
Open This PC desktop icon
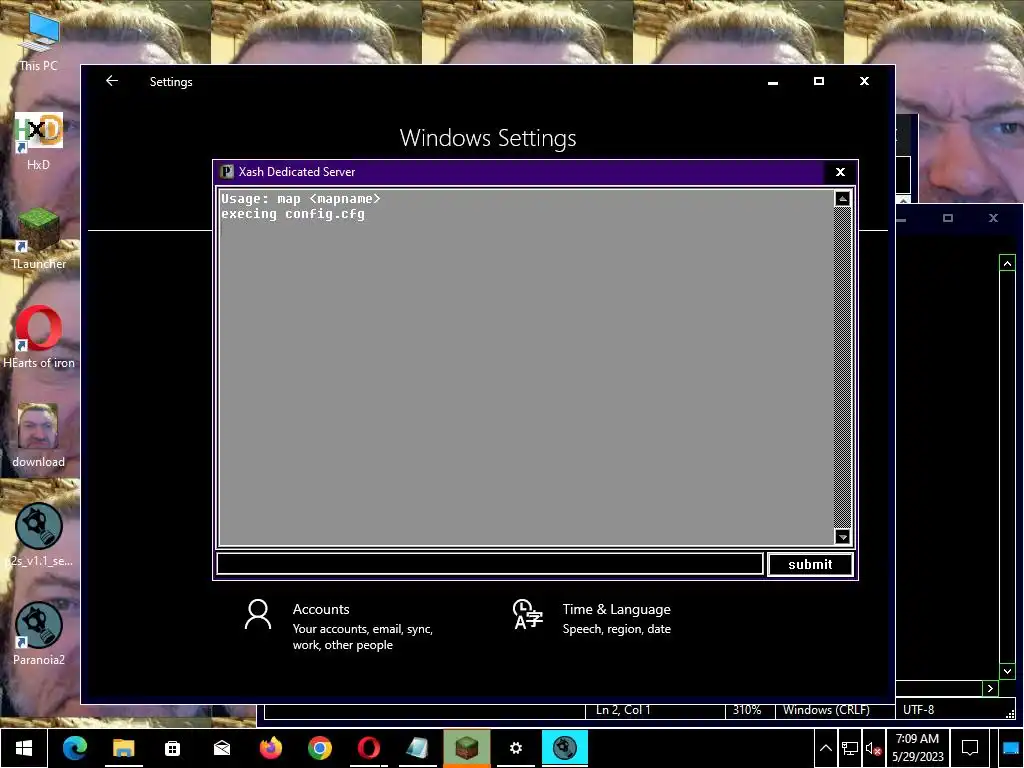pos(39,40)
